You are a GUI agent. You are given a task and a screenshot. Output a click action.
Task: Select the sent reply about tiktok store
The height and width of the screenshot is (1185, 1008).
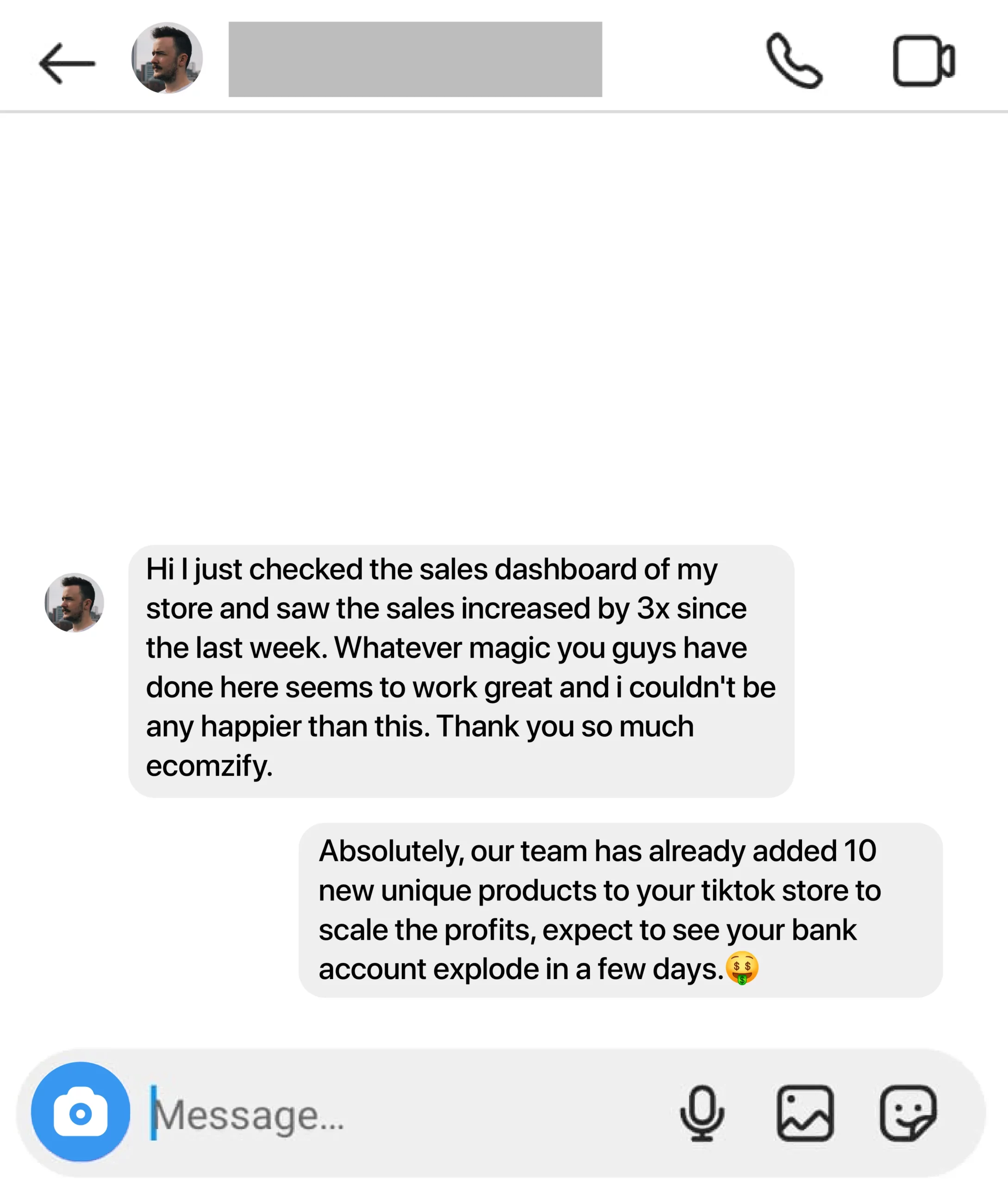(620, 910)
